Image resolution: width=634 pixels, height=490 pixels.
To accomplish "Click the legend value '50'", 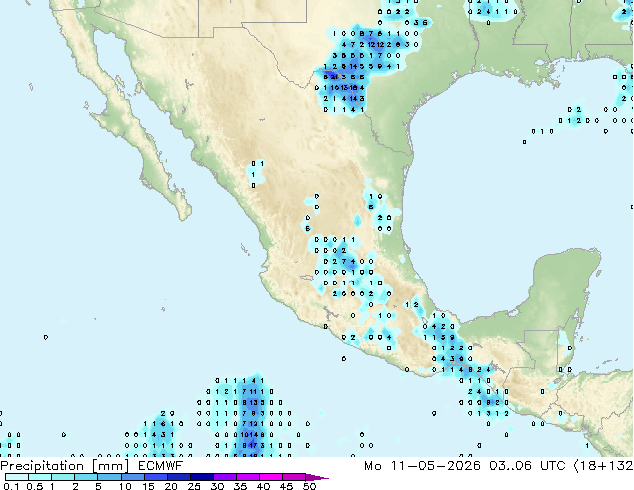I will (309, 486).
